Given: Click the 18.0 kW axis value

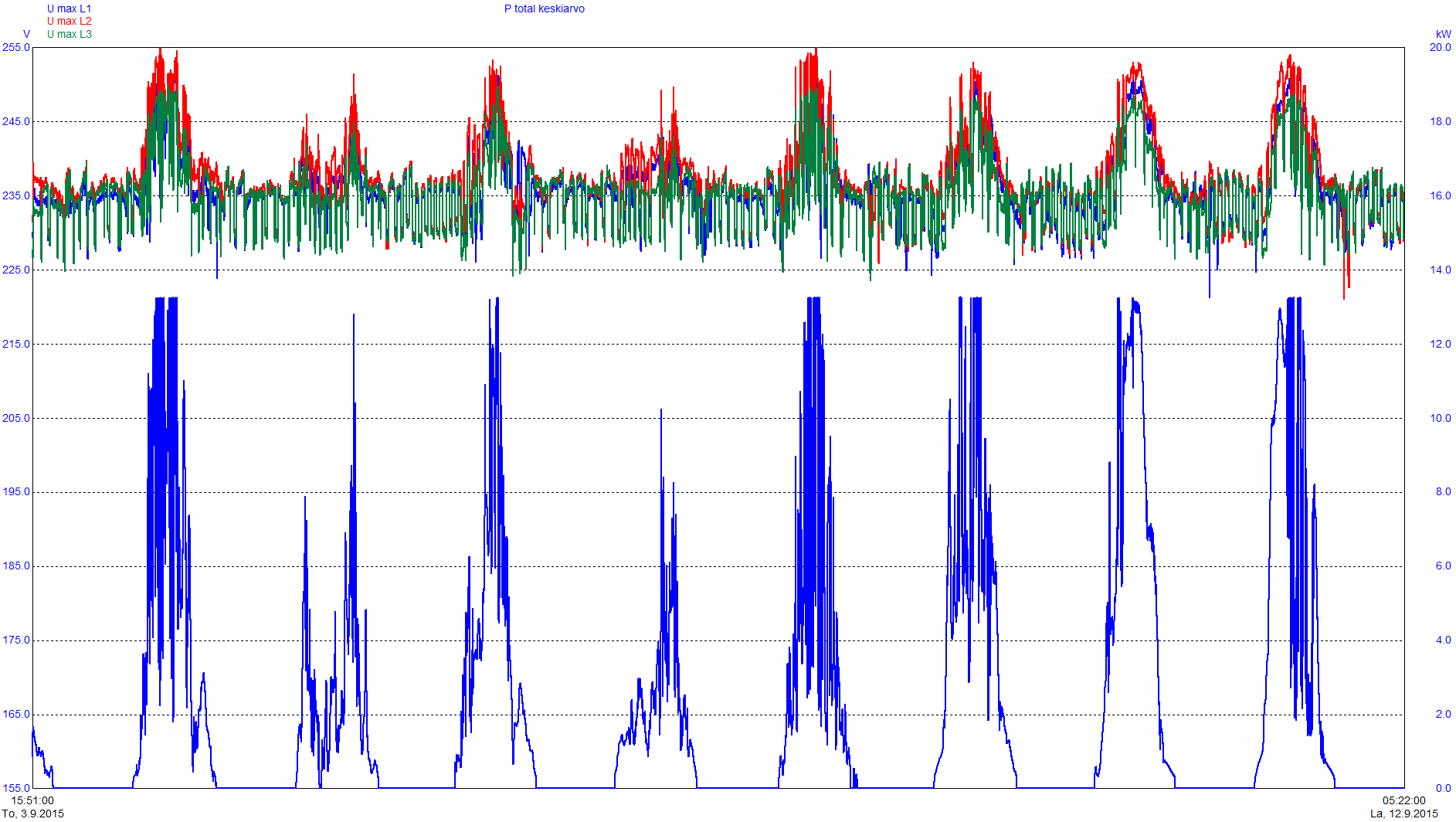Looking at the screenshot, I should 1440,121.
